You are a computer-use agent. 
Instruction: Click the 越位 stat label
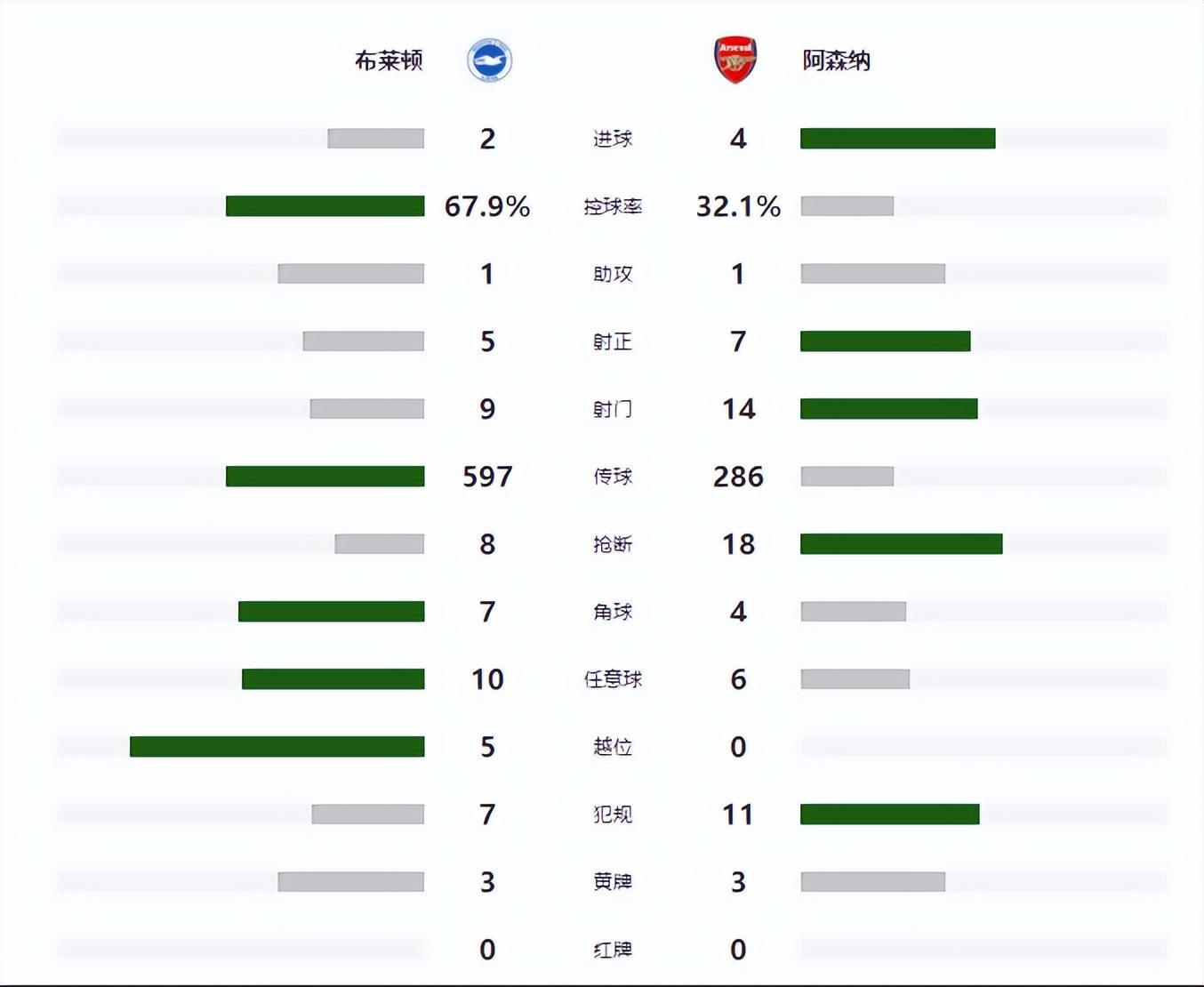[x=613, y=747]
